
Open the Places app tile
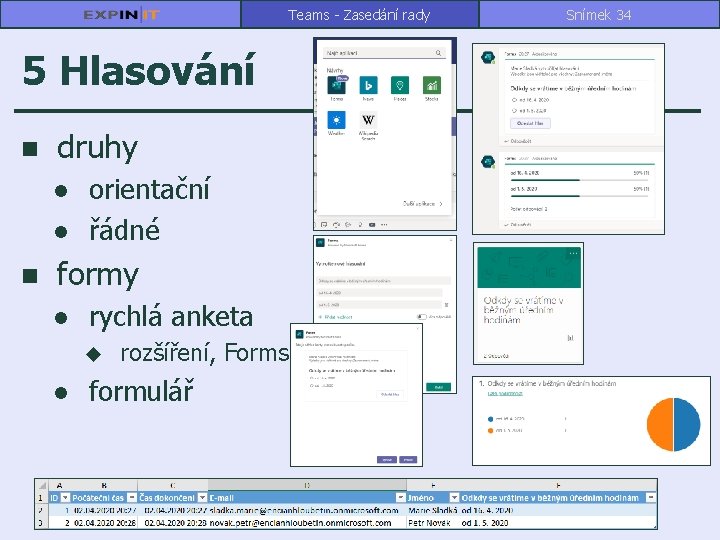click(x=399, y=86)
